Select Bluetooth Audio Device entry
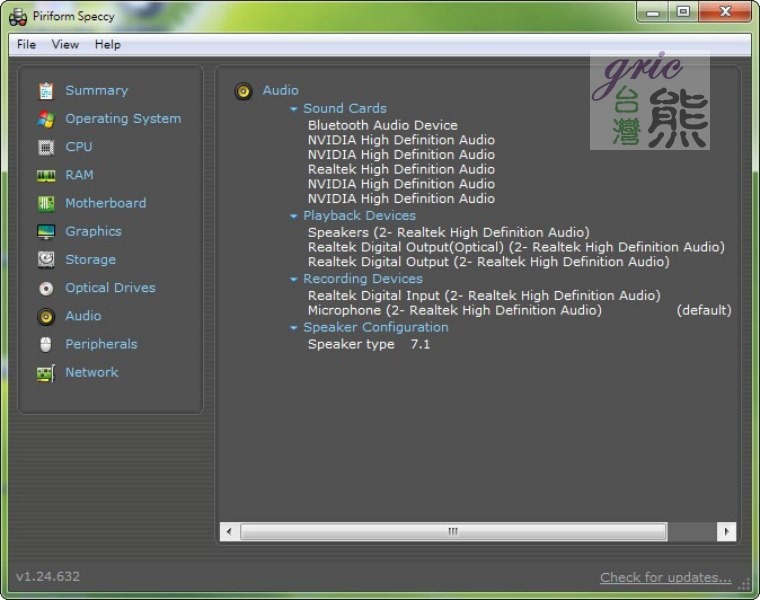This screenshot has height=600, width=760. pyautogui.click(x=382, y=126)
